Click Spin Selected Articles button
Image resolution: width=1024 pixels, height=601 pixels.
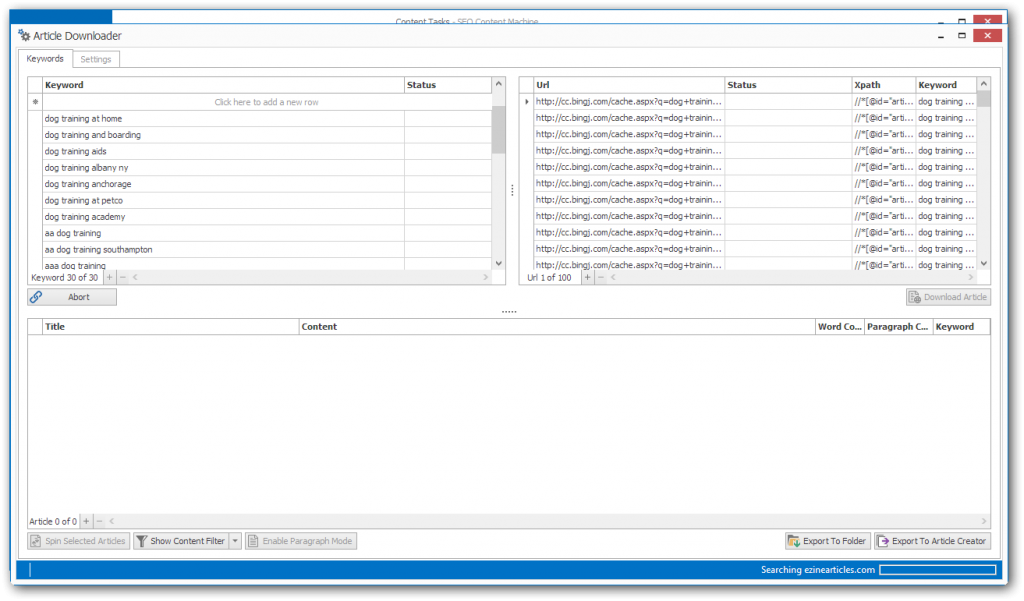pos(78,541)
